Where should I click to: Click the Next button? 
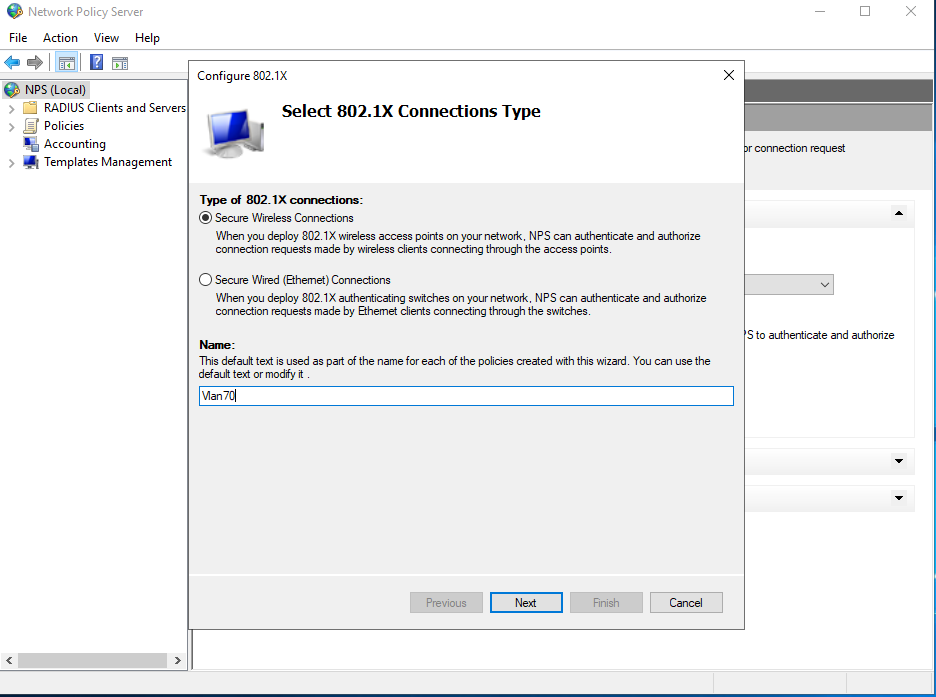(x=526, y=603)
